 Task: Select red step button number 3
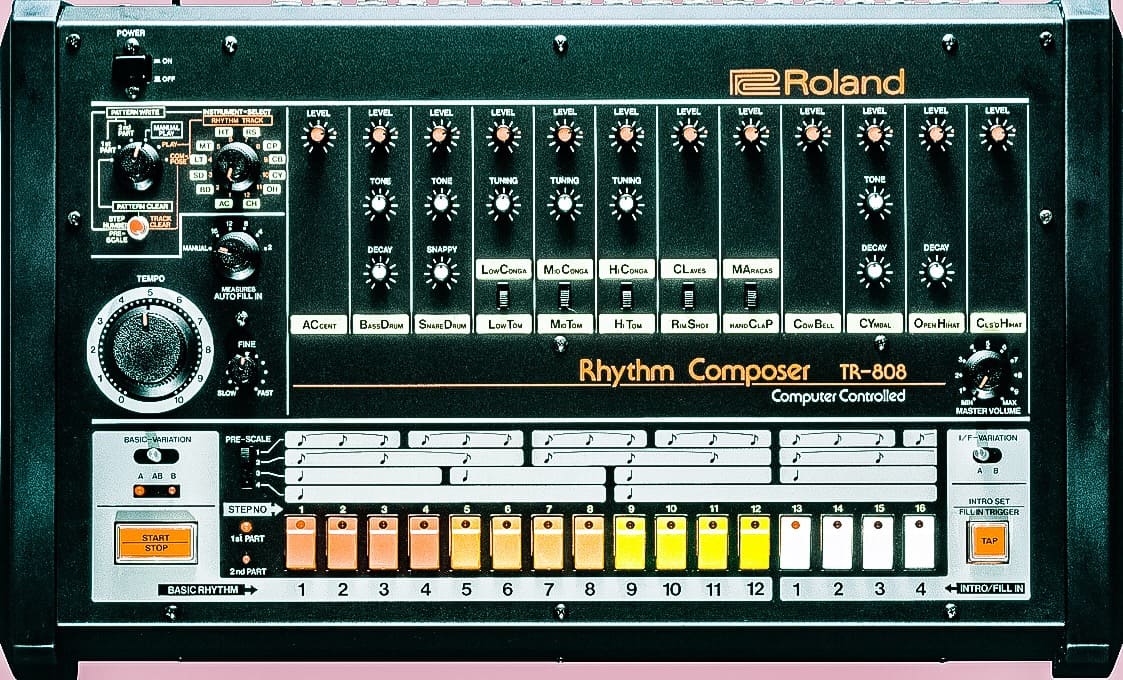[383, 542]
